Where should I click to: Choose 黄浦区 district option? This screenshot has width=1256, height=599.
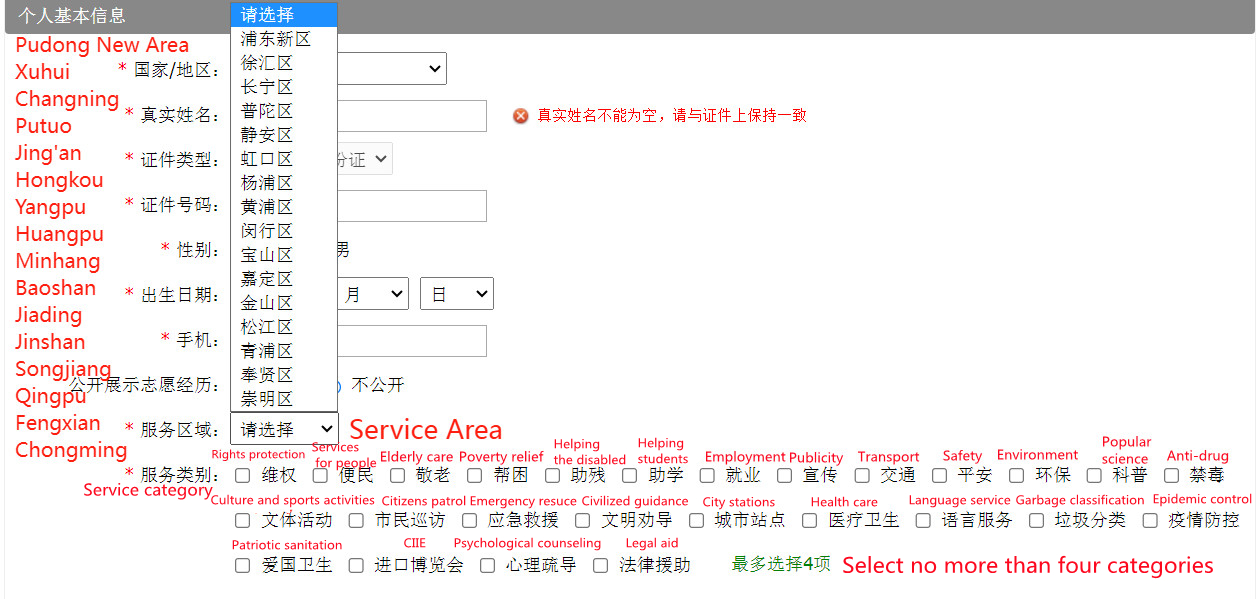click(284, 207)
